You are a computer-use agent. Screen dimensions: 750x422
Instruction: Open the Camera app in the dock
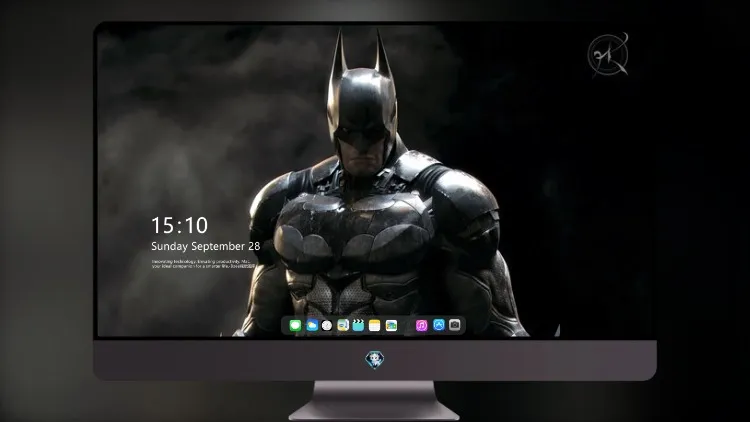(x=455, y=325)
